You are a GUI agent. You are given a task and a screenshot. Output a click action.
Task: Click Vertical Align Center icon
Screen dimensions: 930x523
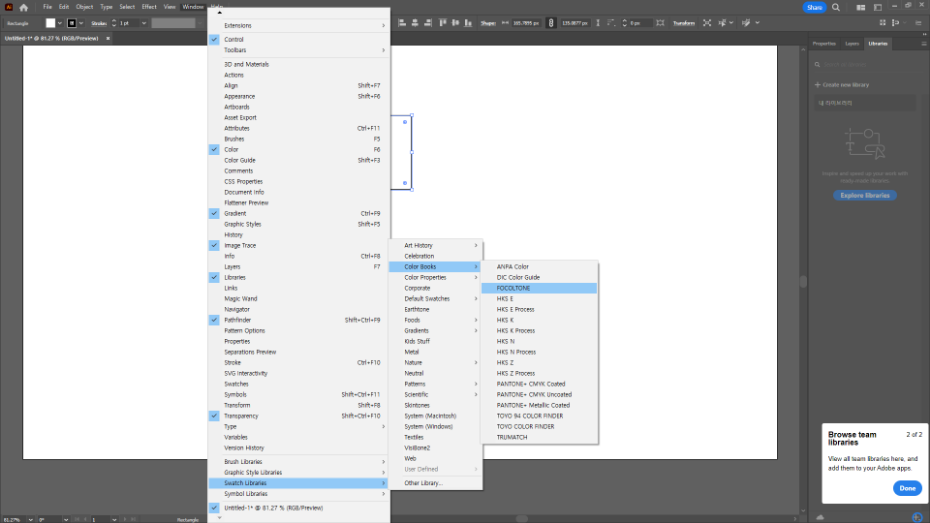(x=456, y=23)
